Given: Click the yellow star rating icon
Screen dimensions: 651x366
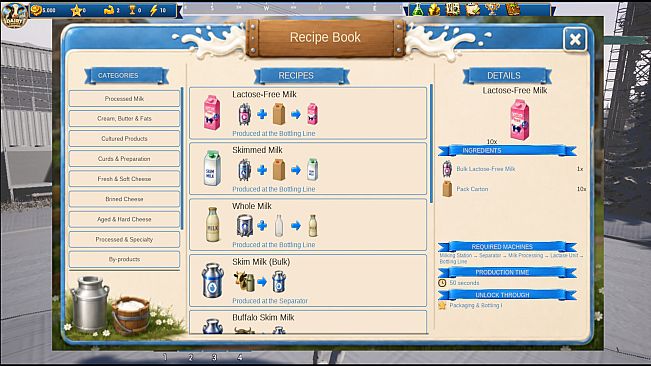Looking at the screenshot, I should [x=76, y=10].
